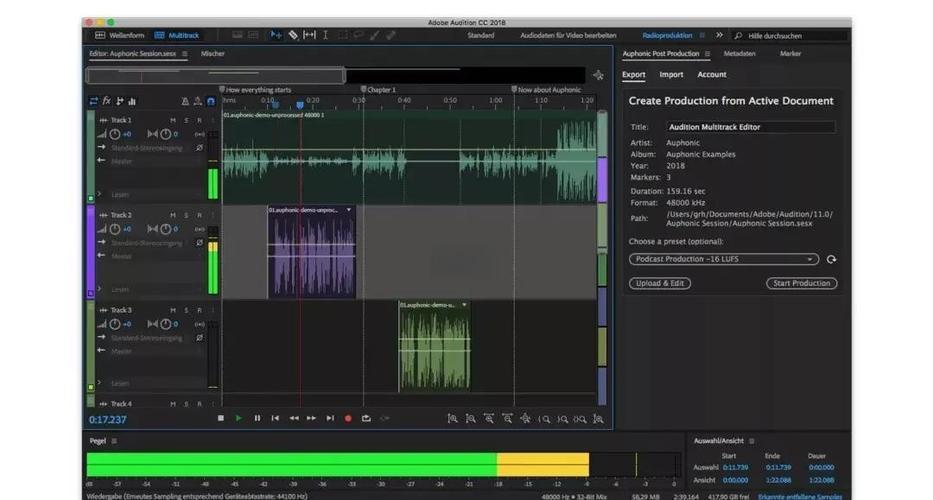Solo Track 3 with S button
Image resolution: width=933 pixels, height=500 pixels.
[x=186, y=310]
